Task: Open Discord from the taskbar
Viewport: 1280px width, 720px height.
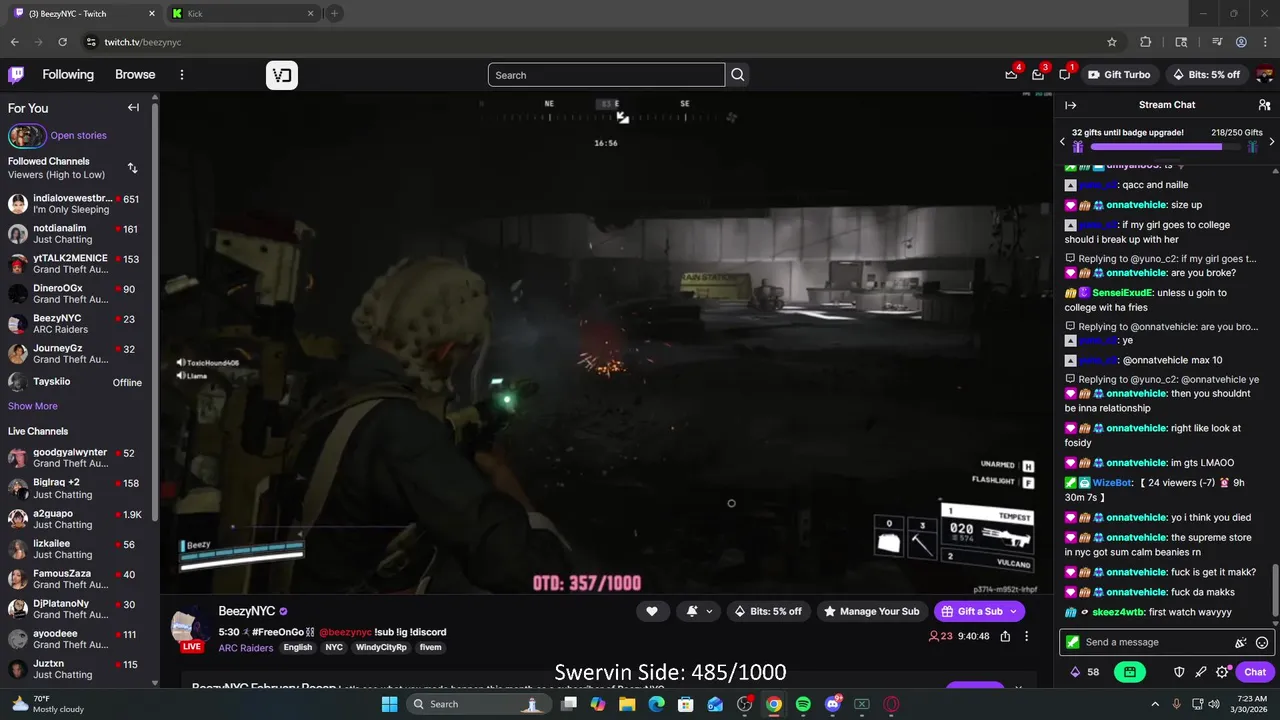Action: click(x=833, y=704)
